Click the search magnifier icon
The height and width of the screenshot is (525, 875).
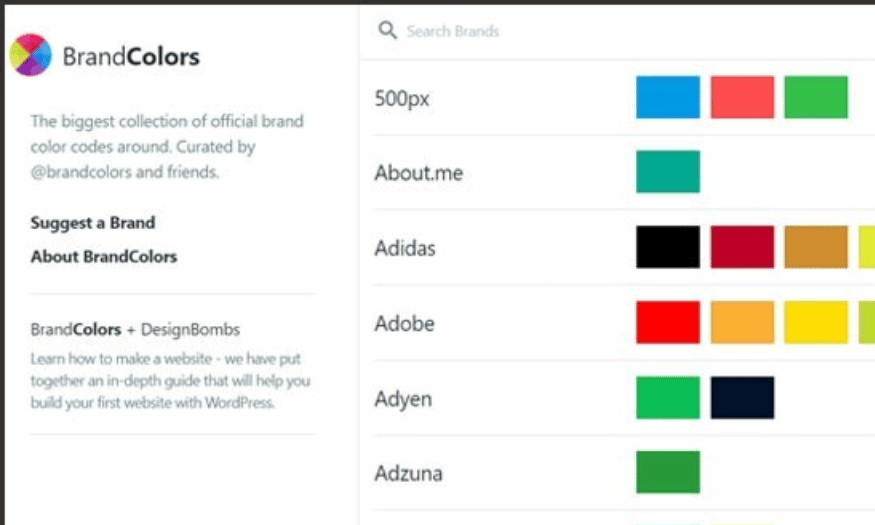387,30
